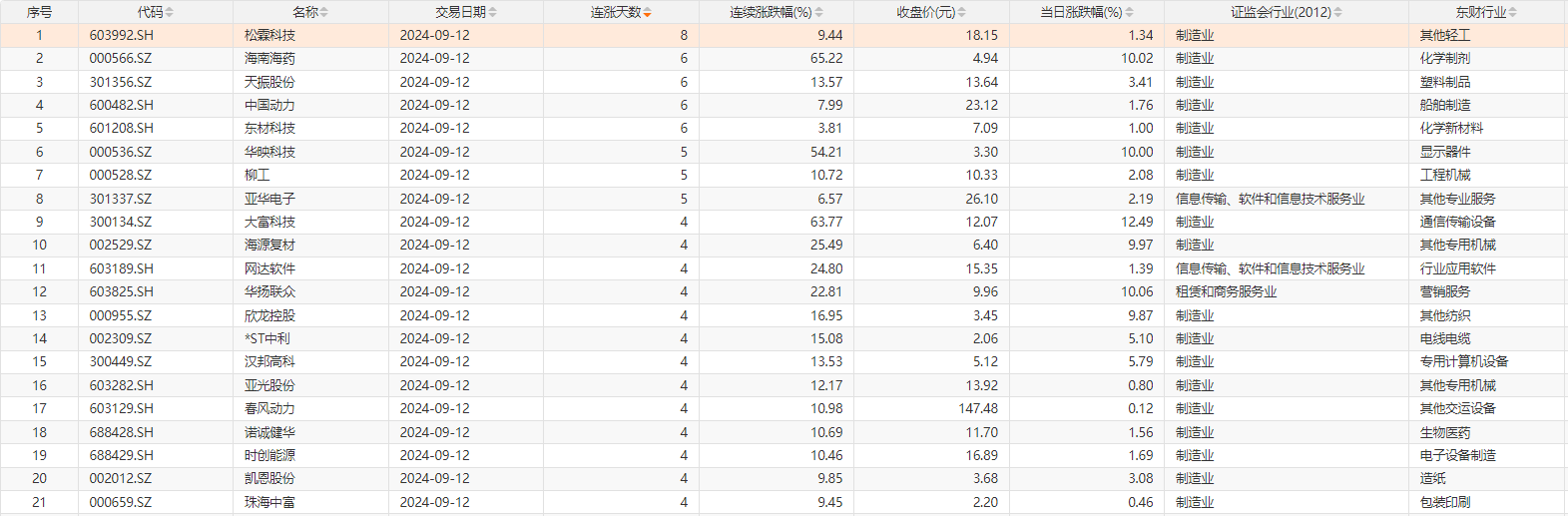This screenshot has width=1568, height=516.
Task: Click 制造业 in the 松霖科技 row
Action: point(1195,35)
